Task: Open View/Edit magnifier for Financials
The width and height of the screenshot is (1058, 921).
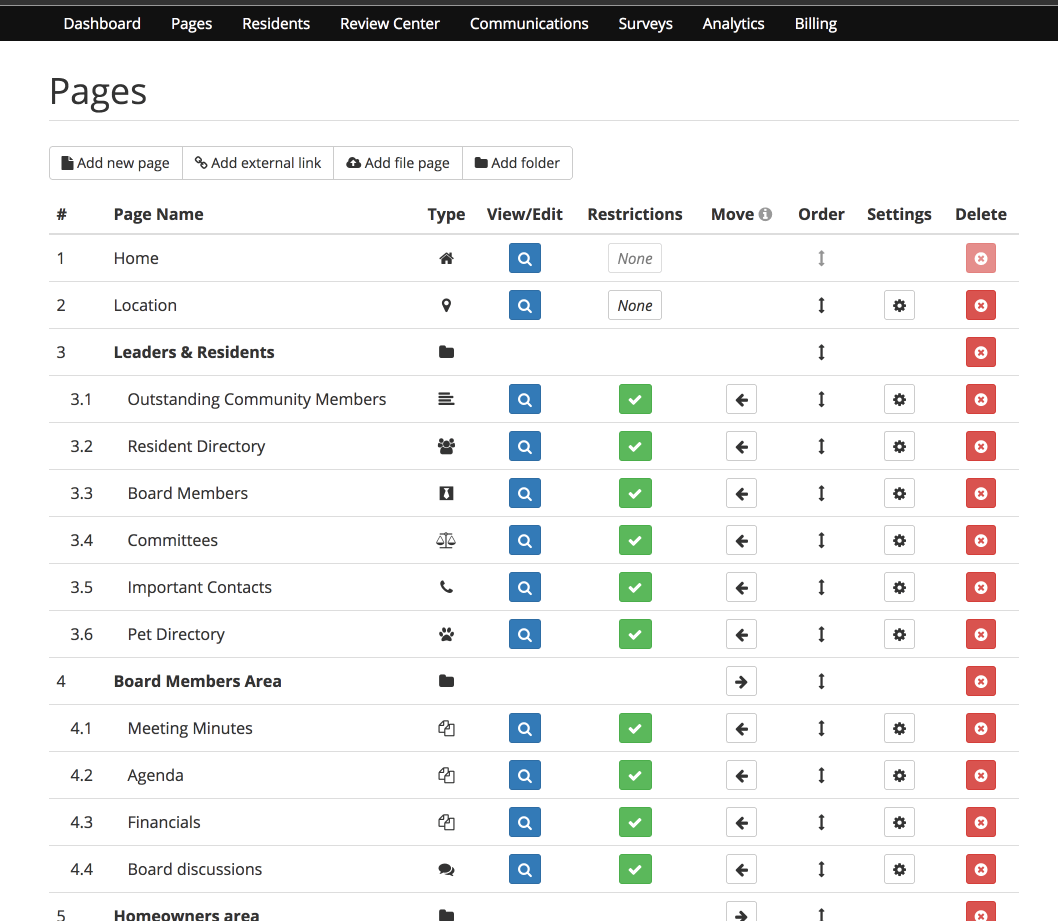Action: pos(524,822)
